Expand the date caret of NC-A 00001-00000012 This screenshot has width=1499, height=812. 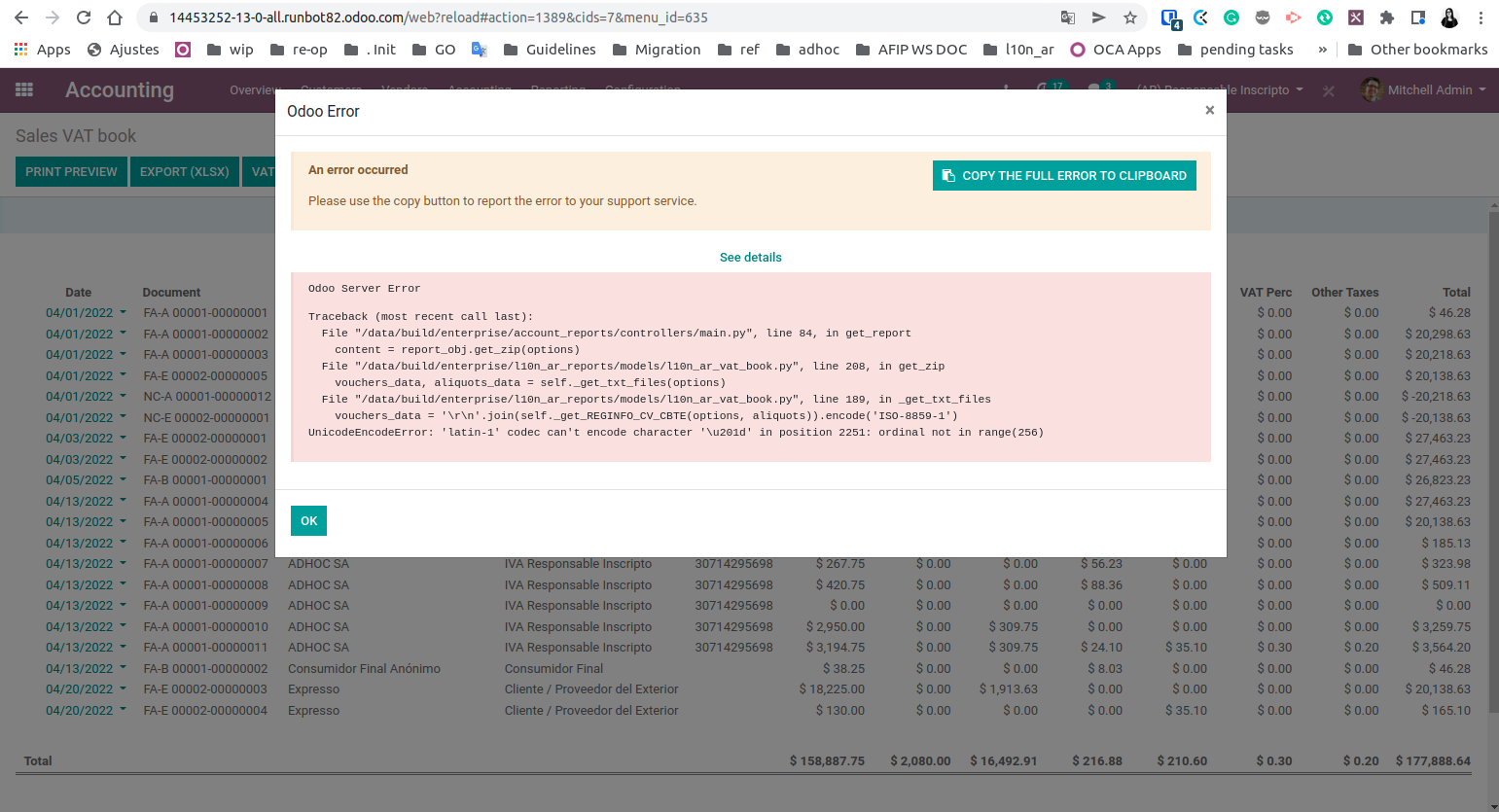[x=123, y=396]
